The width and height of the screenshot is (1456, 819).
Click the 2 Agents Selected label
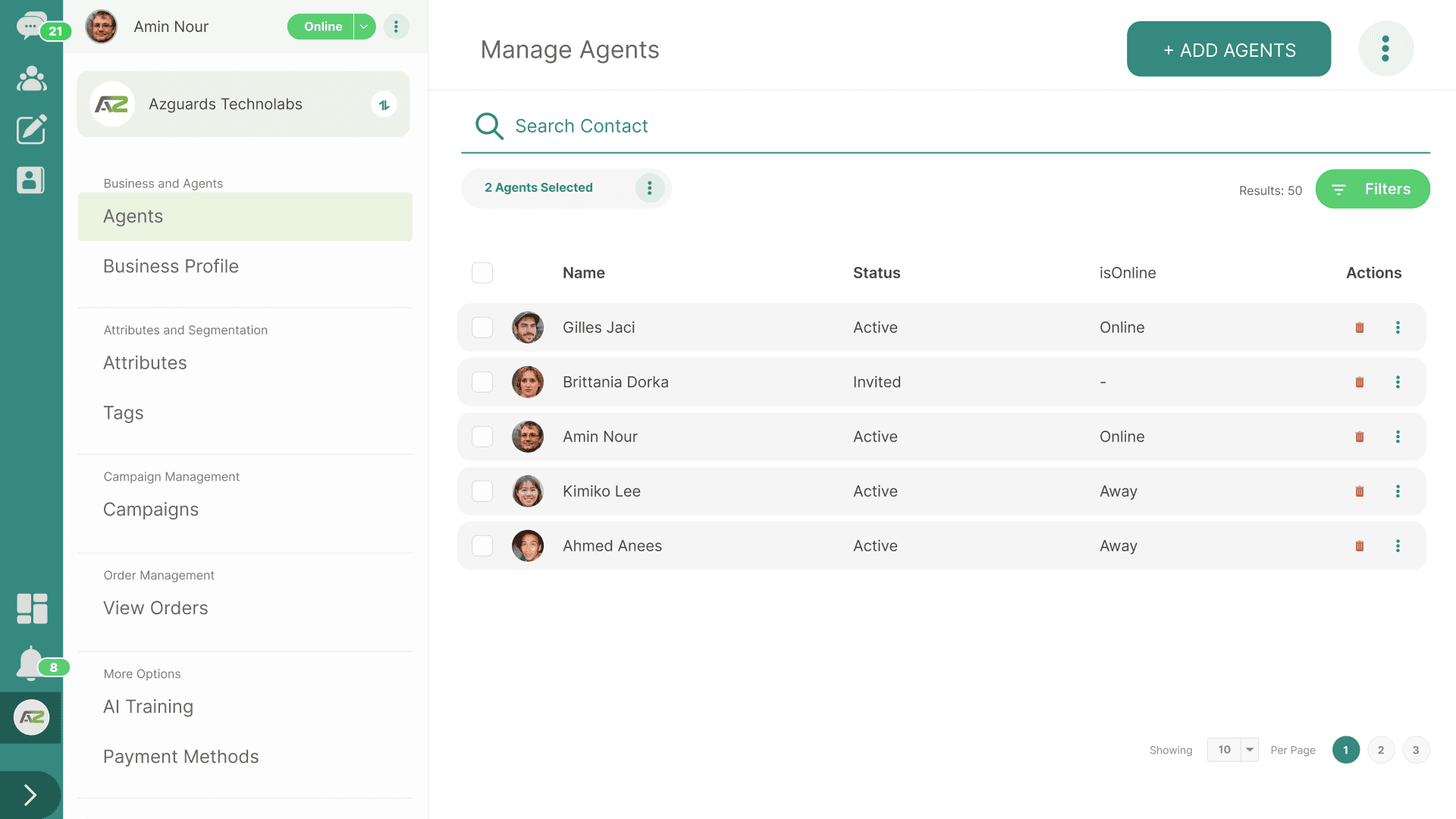(538, 187)
